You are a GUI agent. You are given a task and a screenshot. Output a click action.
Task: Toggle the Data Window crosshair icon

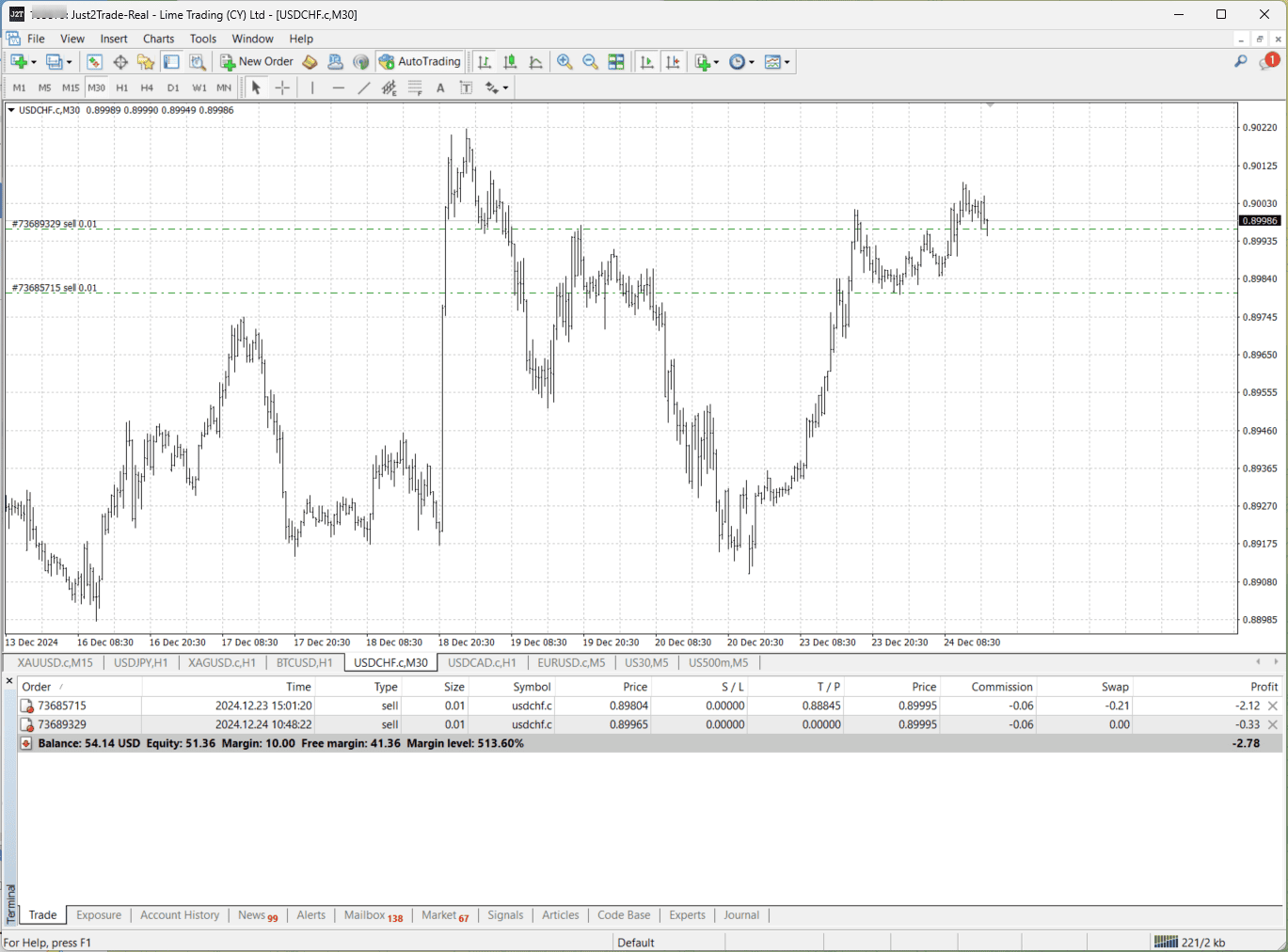point(120,62)
